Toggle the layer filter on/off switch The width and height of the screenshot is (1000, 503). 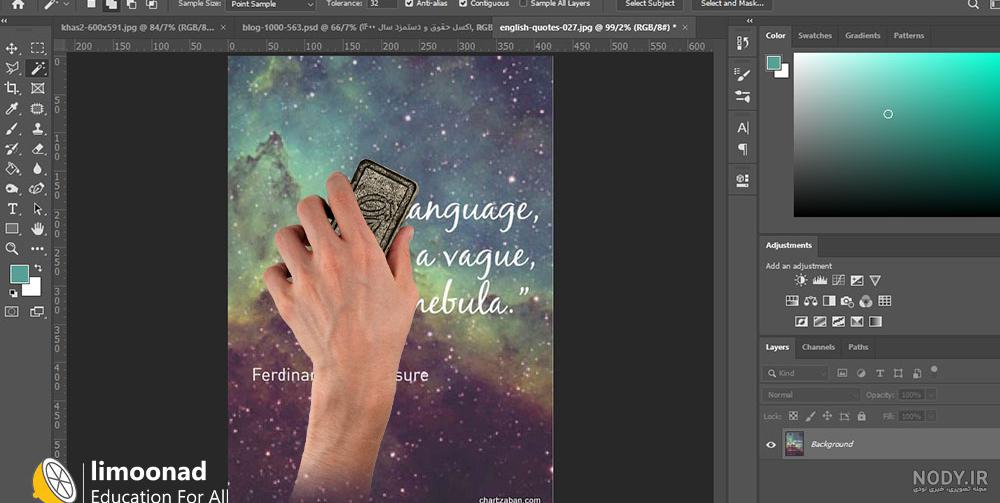(x=934, y=370)
